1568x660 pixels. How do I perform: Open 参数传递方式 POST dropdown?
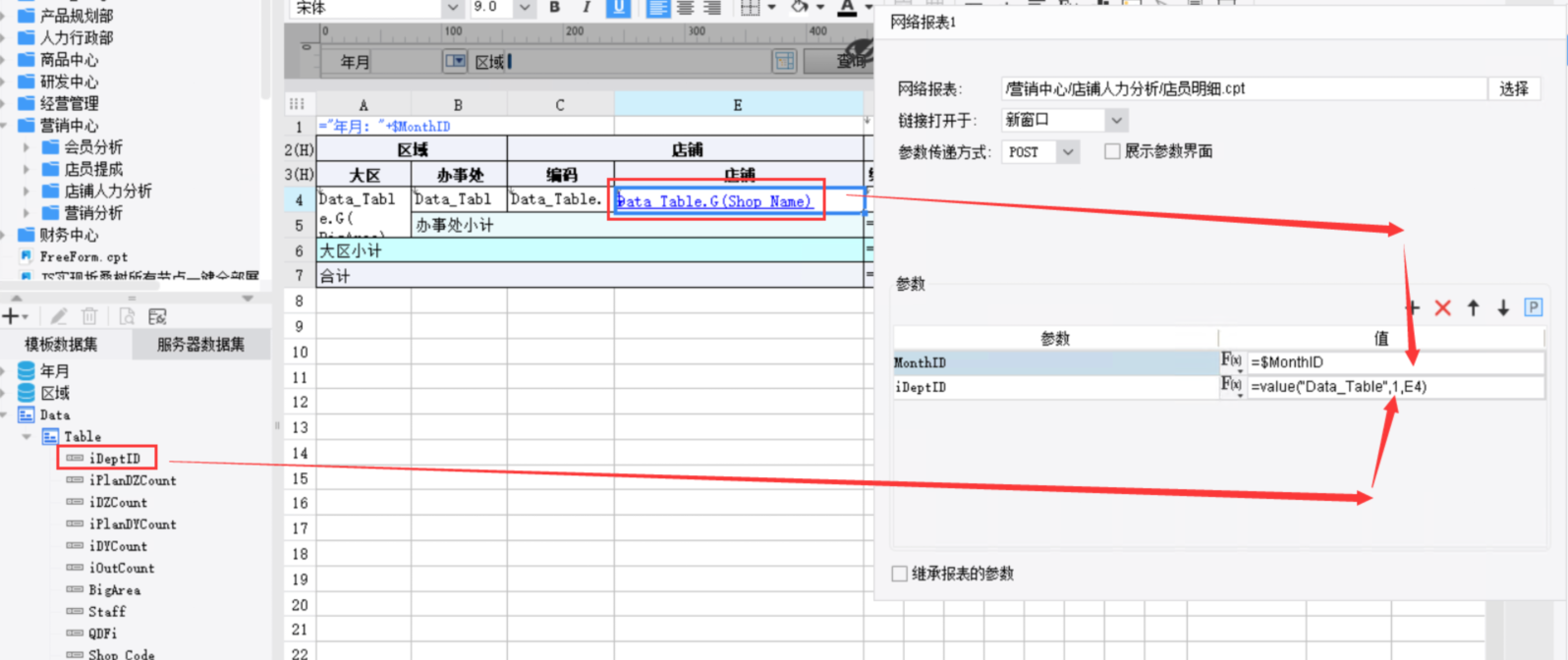tap(1069, 152)
